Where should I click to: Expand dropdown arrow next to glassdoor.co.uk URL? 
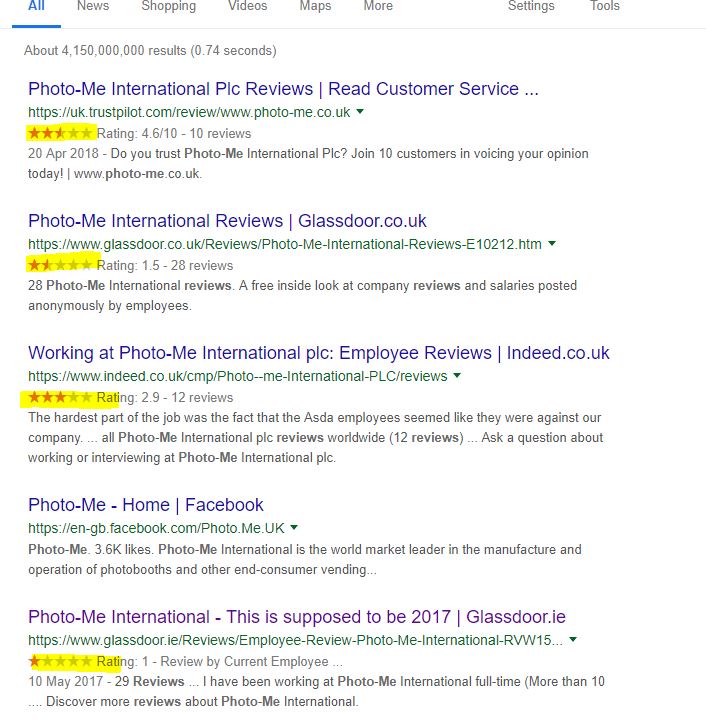[x=552, y=244]
